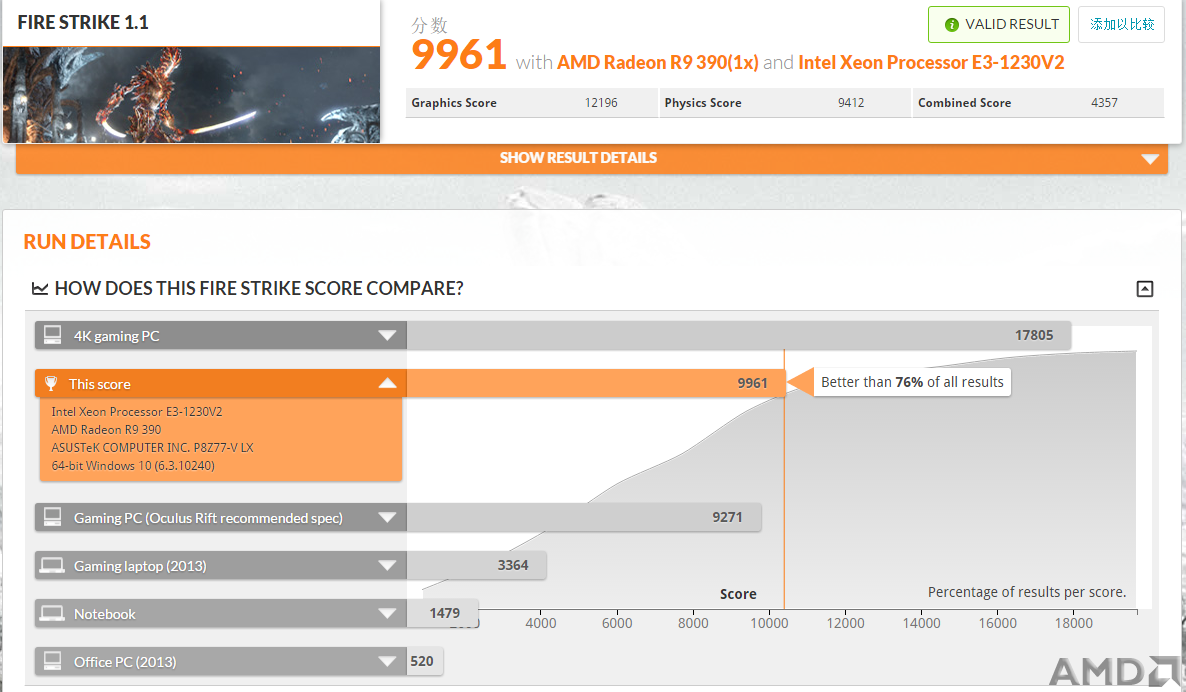Click the Combined Score value 4357
The image size is (1186, 692).
click(x=1104, y=103)
